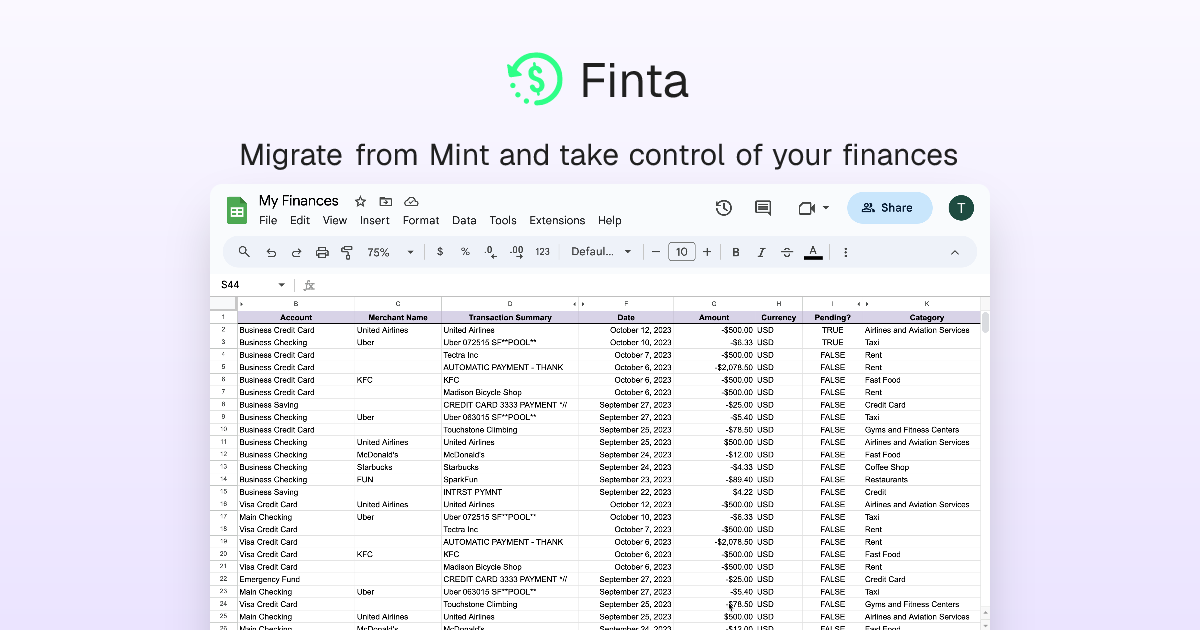Open the Data menu
Viewport: 1200px width, 630px height.
[x=464, y=221]
